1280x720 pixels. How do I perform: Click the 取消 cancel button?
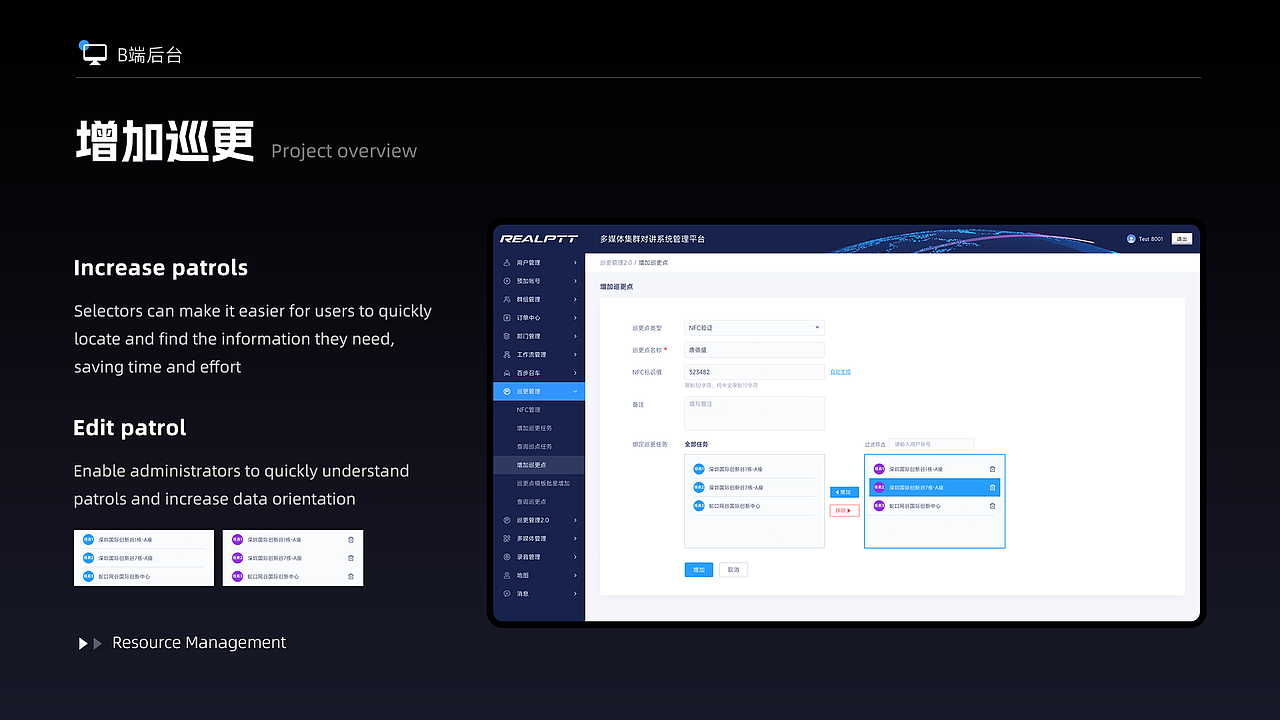pyautogui.click(x=733, y=570)
